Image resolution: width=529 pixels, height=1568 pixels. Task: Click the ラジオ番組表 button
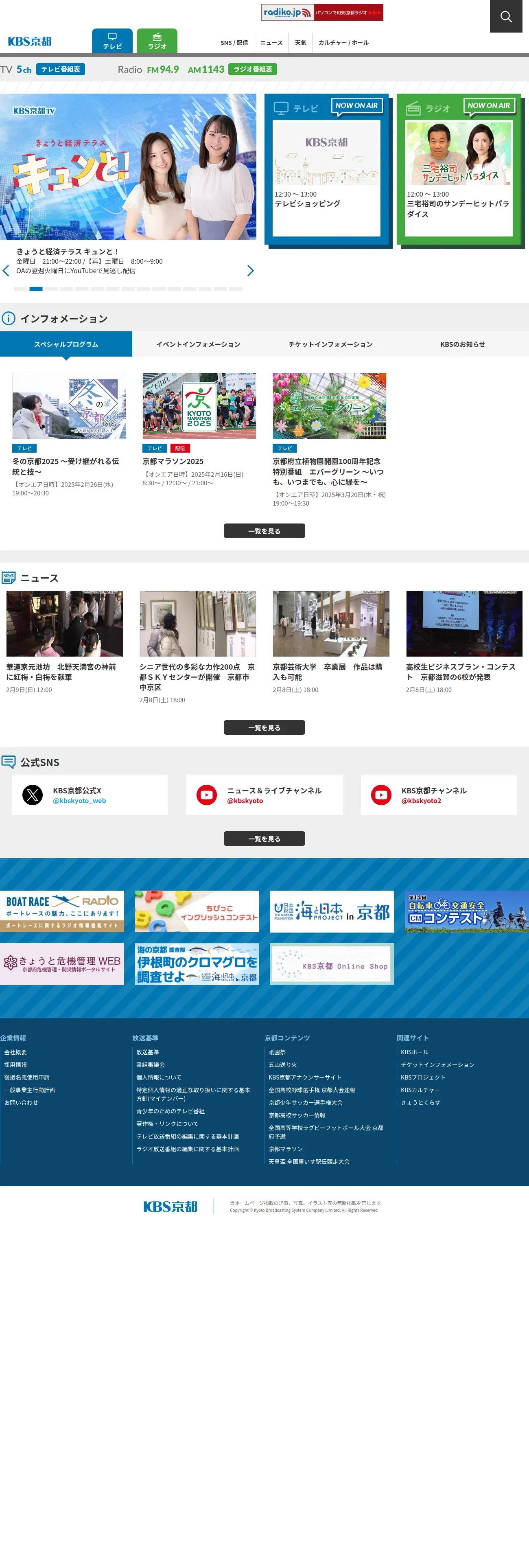(253, 69)
